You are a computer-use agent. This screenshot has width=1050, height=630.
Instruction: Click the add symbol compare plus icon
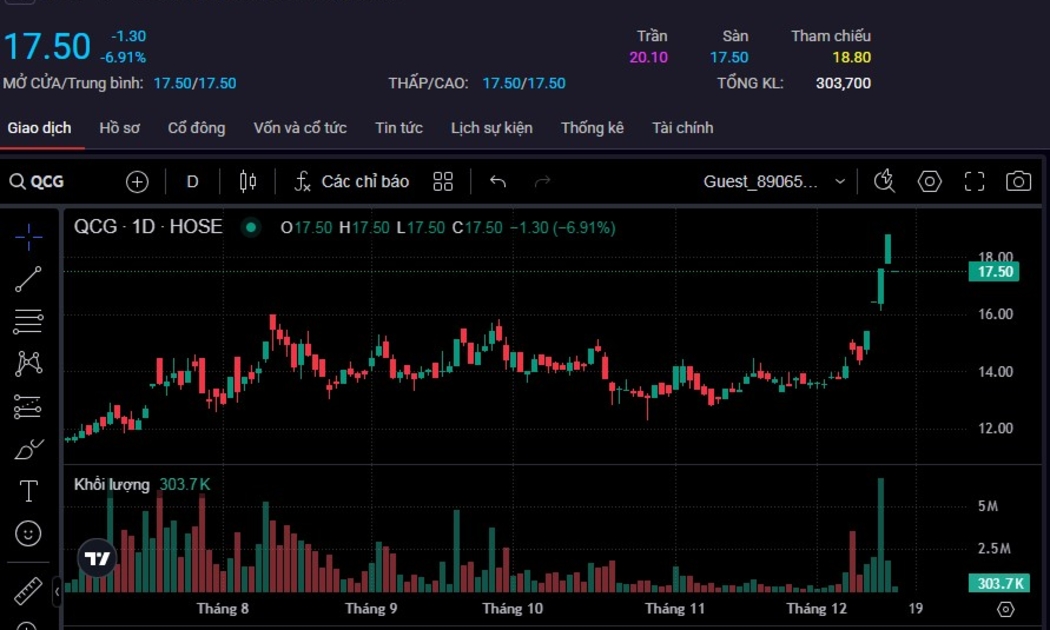(137, 181)
